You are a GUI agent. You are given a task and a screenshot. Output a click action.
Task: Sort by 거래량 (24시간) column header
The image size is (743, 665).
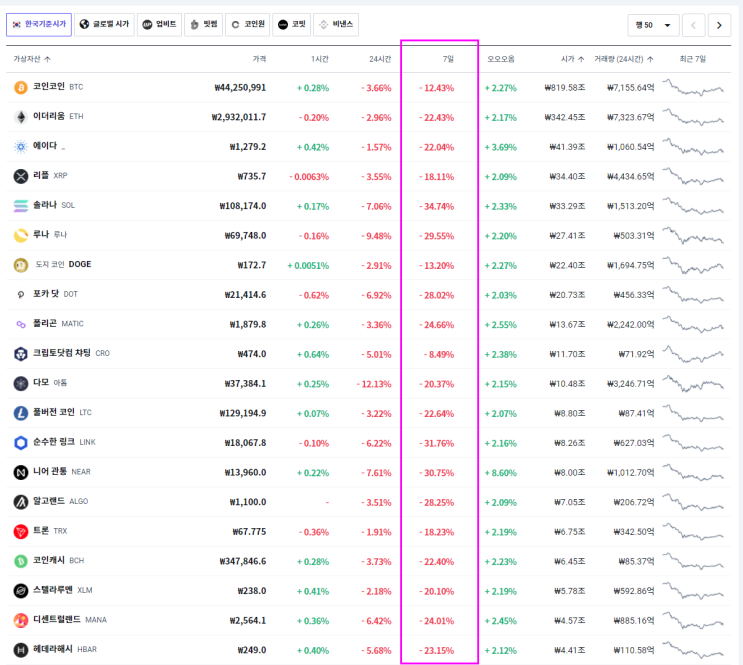pyautogui.click(x=624, y=59)
